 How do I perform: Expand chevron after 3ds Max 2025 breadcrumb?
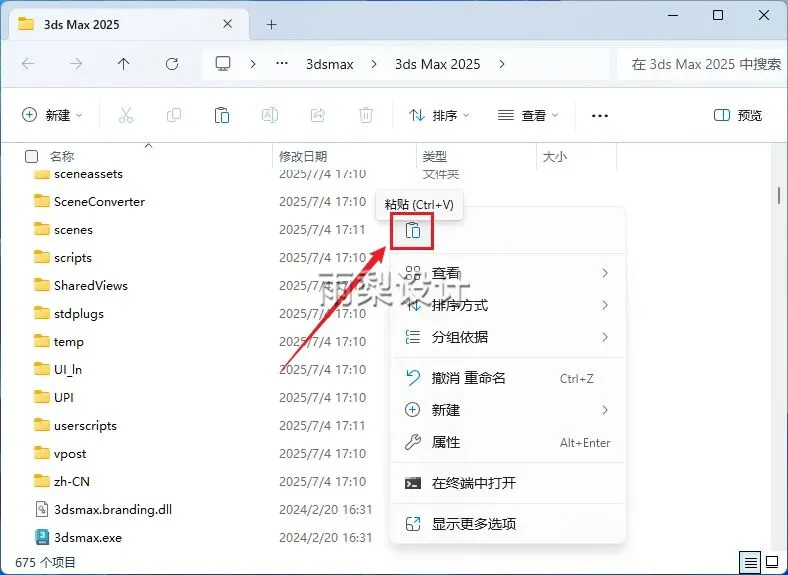pos(502,64)
